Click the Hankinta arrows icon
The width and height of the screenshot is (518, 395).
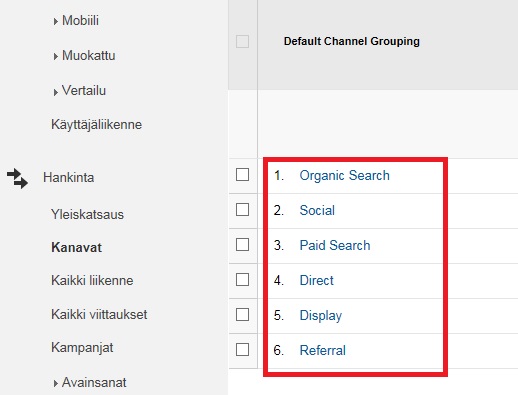pyautogui.click(x=17, y=178)
